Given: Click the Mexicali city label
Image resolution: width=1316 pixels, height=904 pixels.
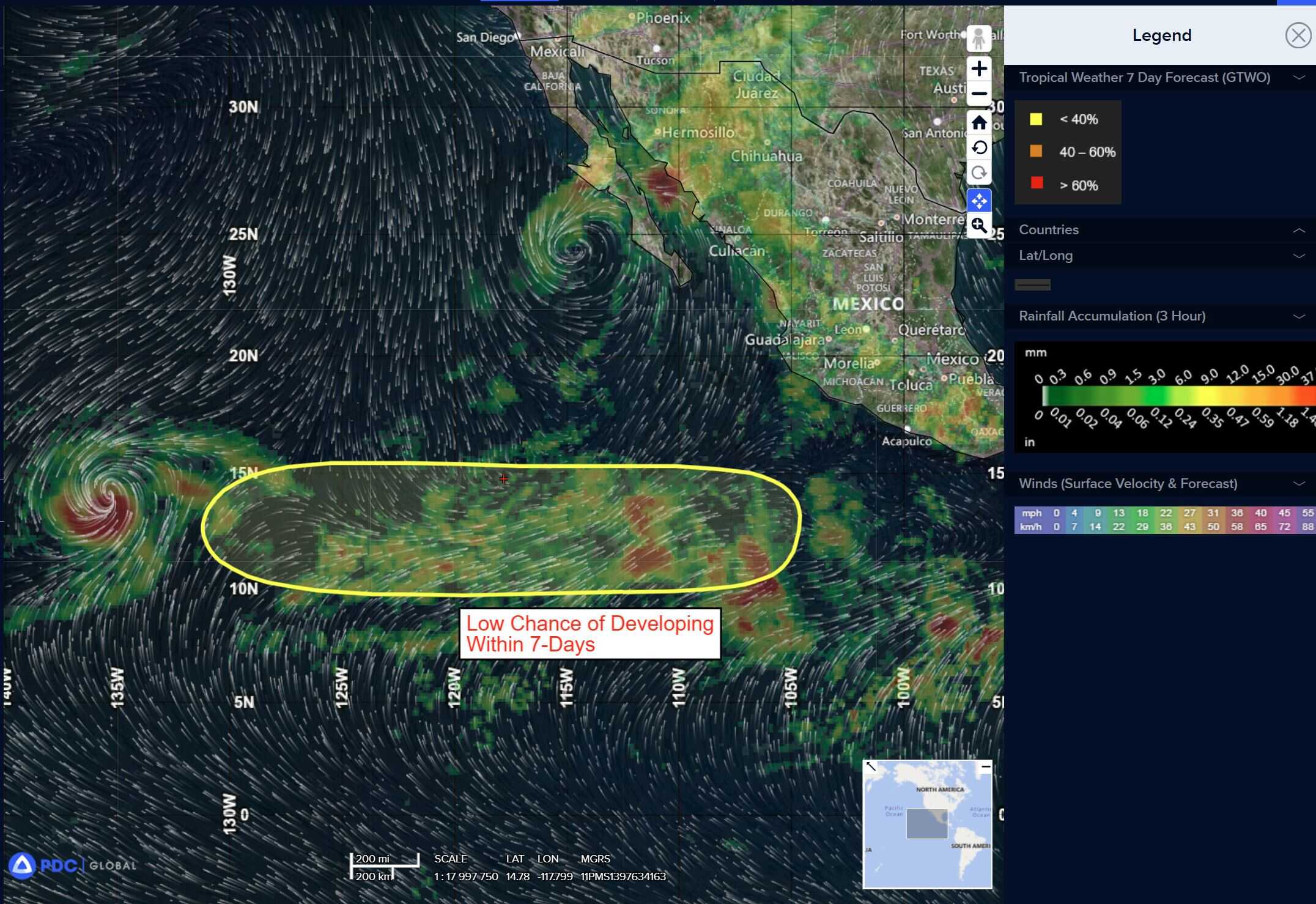Looking at the screenshot, I should pyautogui.click(x=557, y=51).
